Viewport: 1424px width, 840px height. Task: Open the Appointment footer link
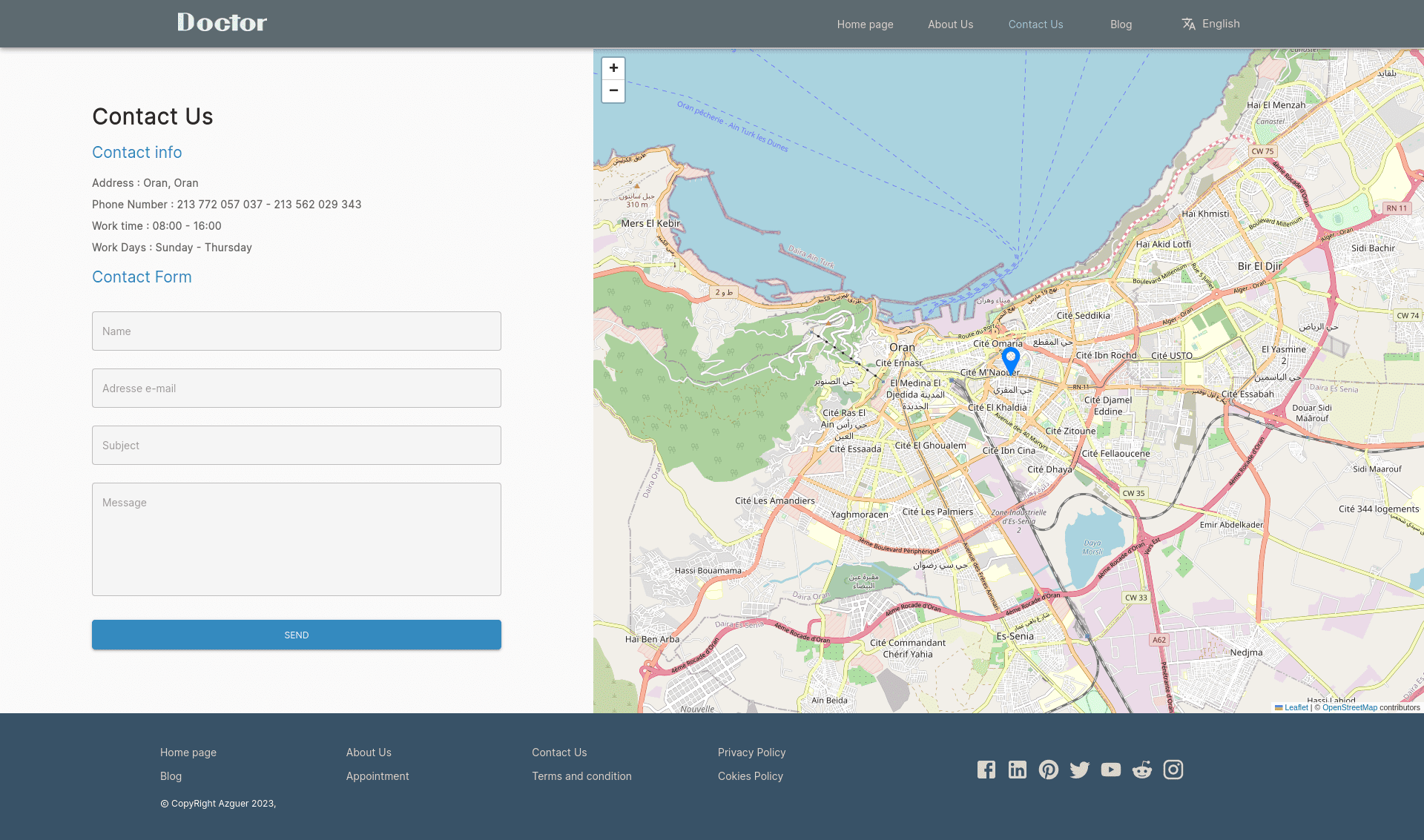tap(377, 776)
